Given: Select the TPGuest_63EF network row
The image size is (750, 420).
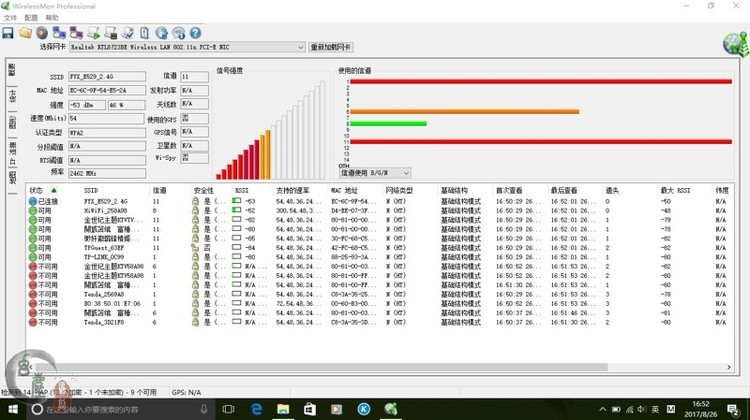Looking at the screenshot, I should pos(378,248).
